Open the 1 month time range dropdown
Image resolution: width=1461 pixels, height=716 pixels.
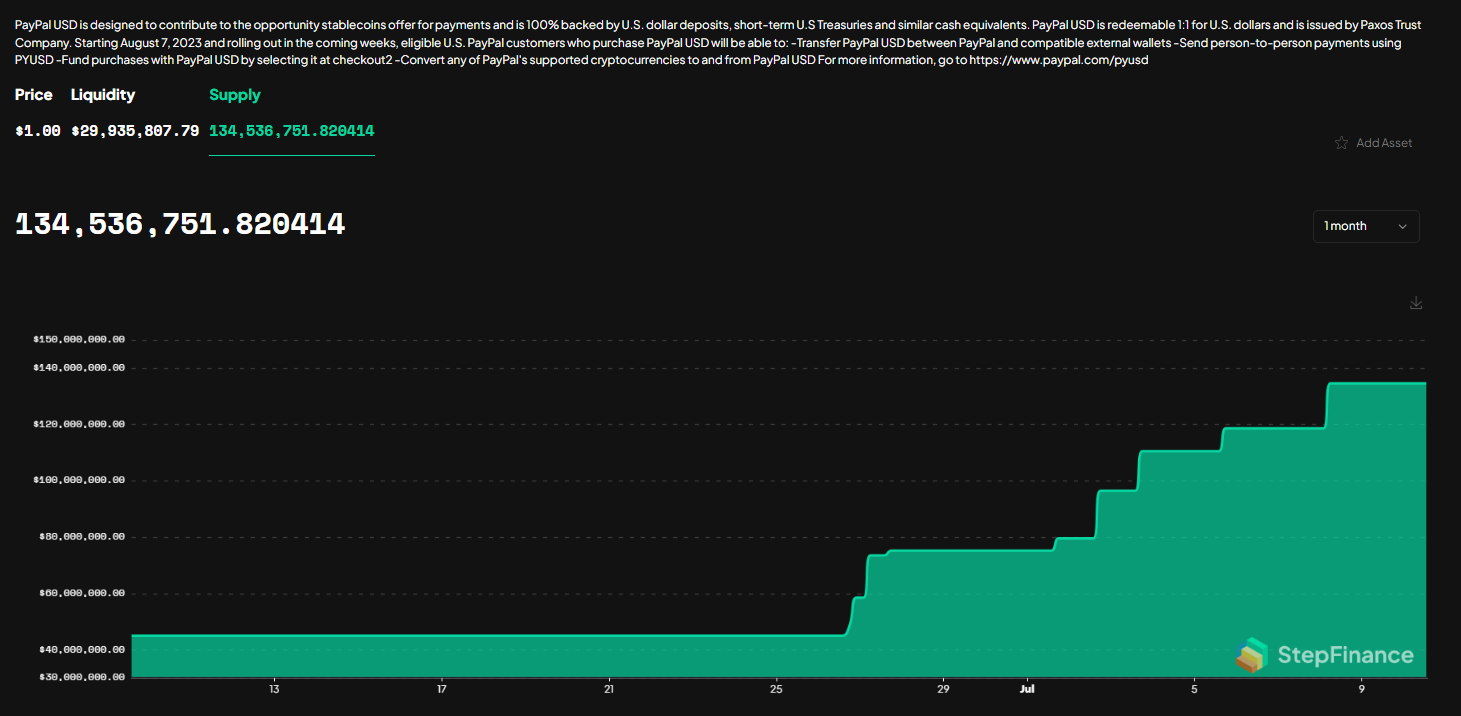pos(1366,226)
